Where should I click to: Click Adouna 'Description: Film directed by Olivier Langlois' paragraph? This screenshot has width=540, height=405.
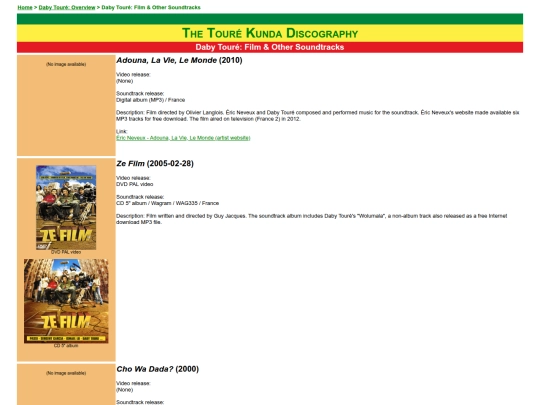(x=318, y=116)
